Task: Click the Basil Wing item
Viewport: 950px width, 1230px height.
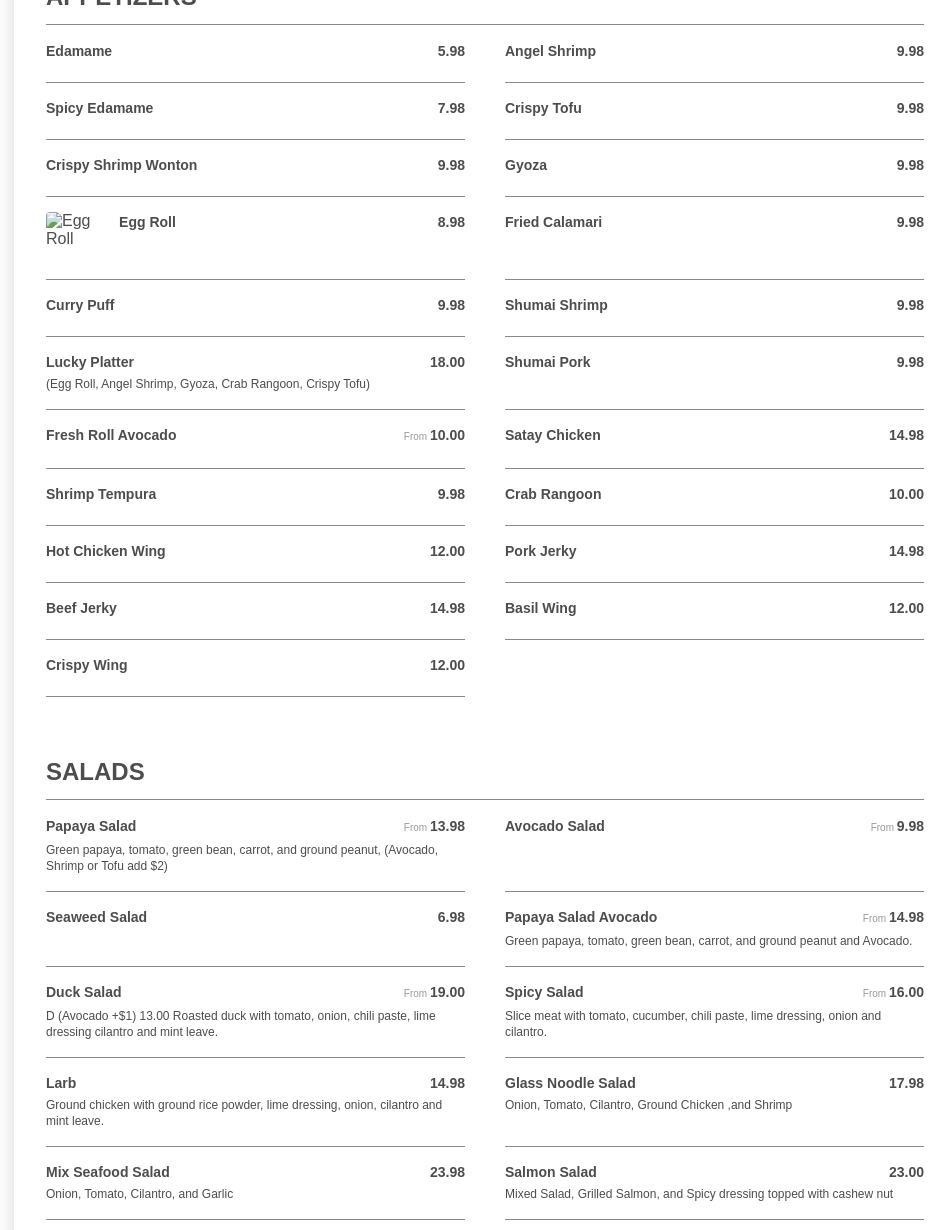Action: pos(540,608)
